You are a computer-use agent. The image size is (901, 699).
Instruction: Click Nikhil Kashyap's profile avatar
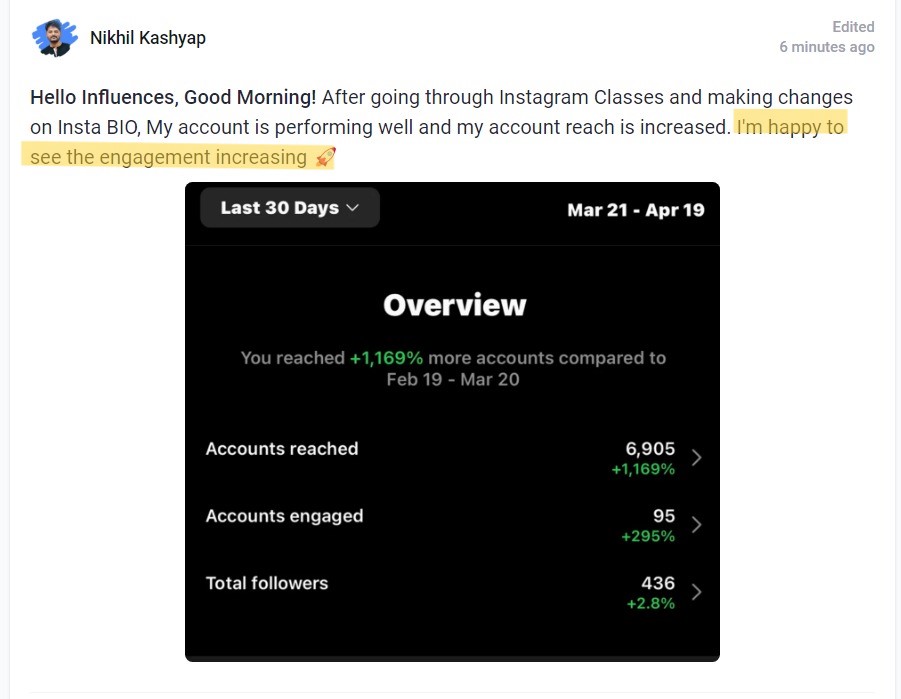[x=55, y=38]
